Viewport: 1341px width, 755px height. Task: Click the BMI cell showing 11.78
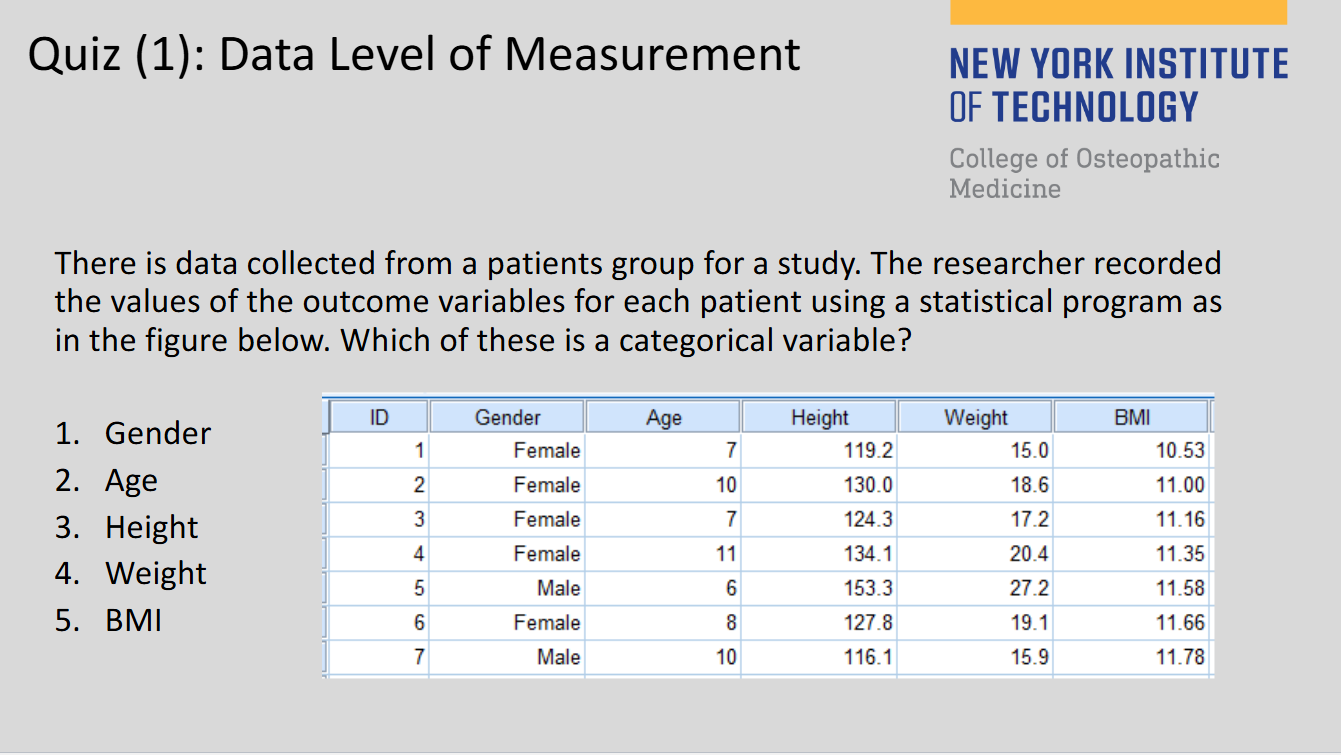click(x=1180, y=657)
